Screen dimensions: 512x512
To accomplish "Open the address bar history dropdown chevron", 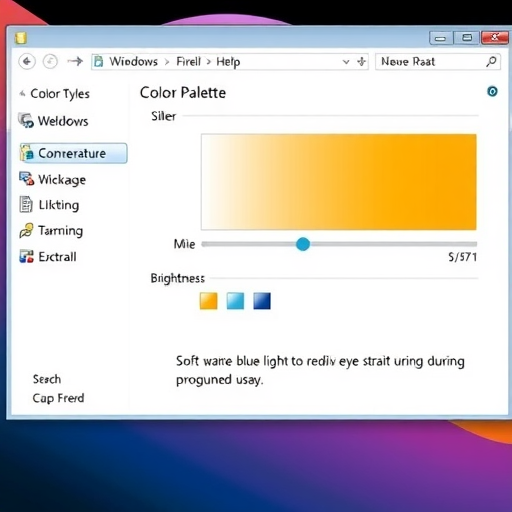I will click(x=346, y=62).
